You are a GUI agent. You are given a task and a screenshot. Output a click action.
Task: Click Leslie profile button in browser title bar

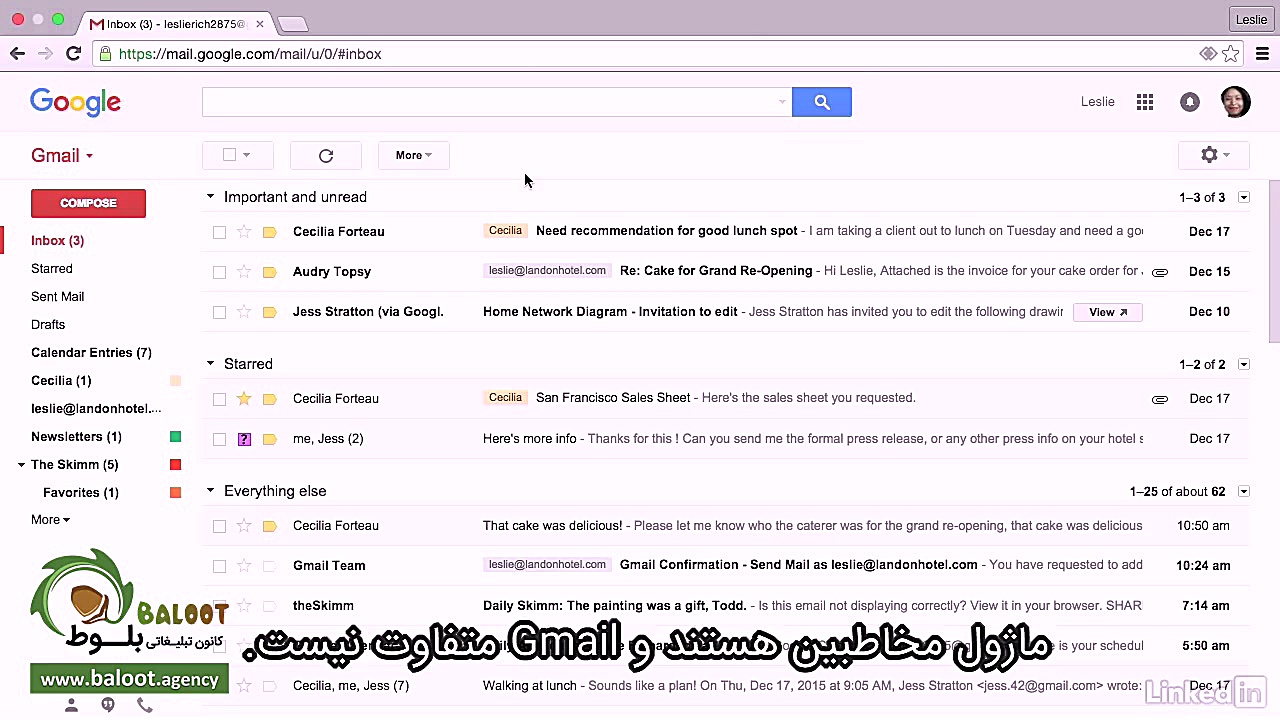click(1251, 19)
